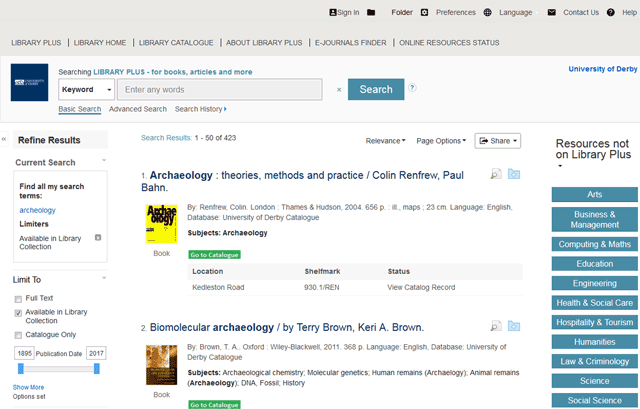
Task: Add Biomolecular archaeology result to folder
Action: (514, 327)
